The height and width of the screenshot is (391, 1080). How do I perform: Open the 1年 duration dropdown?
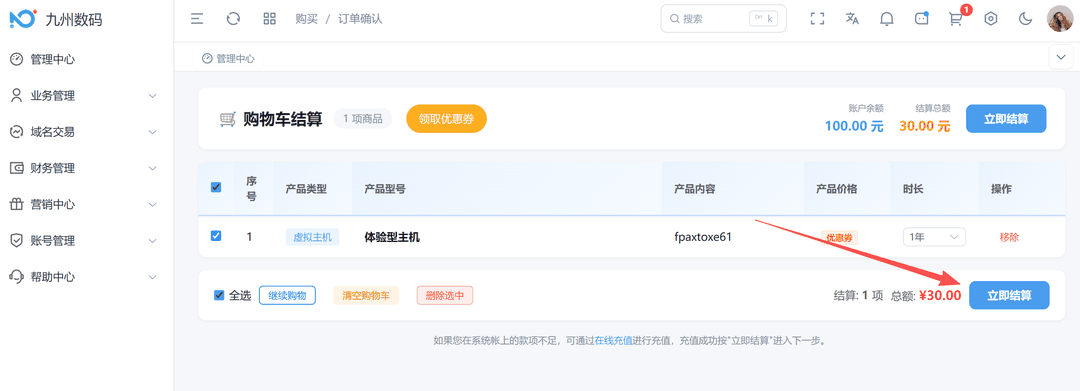tap(934, 237)
